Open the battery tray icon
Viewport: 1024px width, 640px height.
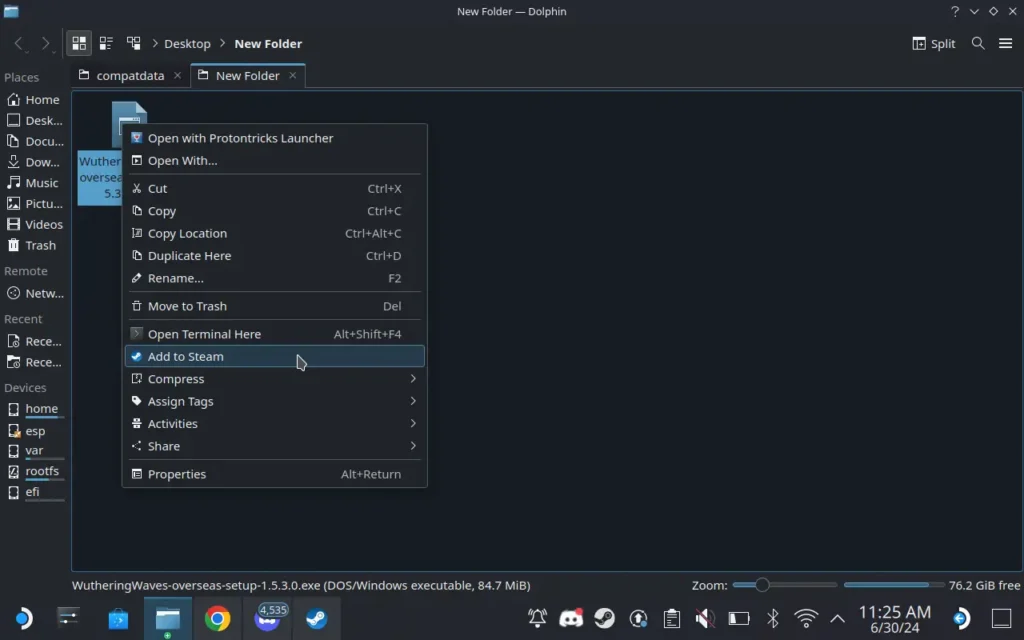[739, 618]
